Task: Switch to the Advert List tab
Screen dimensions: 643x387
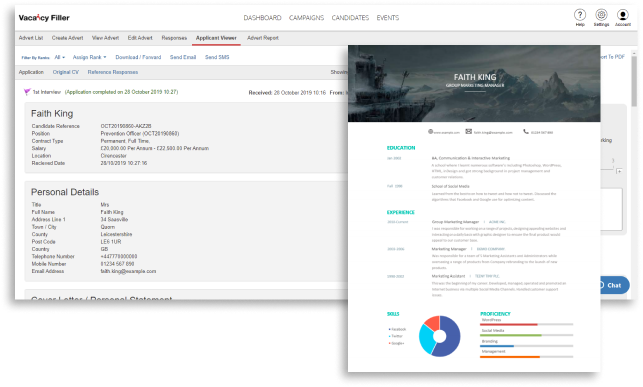Action: click(x=31, y=38)
